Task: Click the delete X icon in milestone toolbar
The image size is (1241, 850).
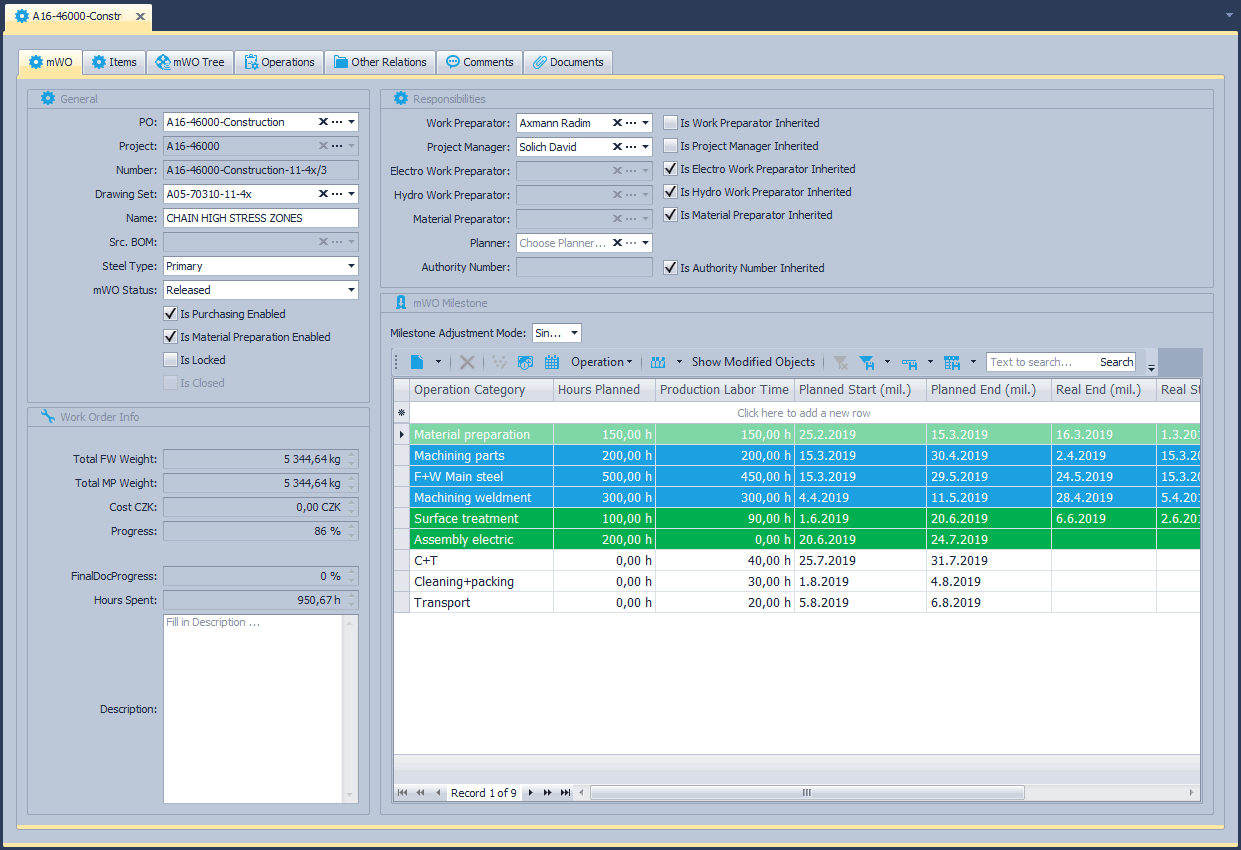Action: (467, 362)
